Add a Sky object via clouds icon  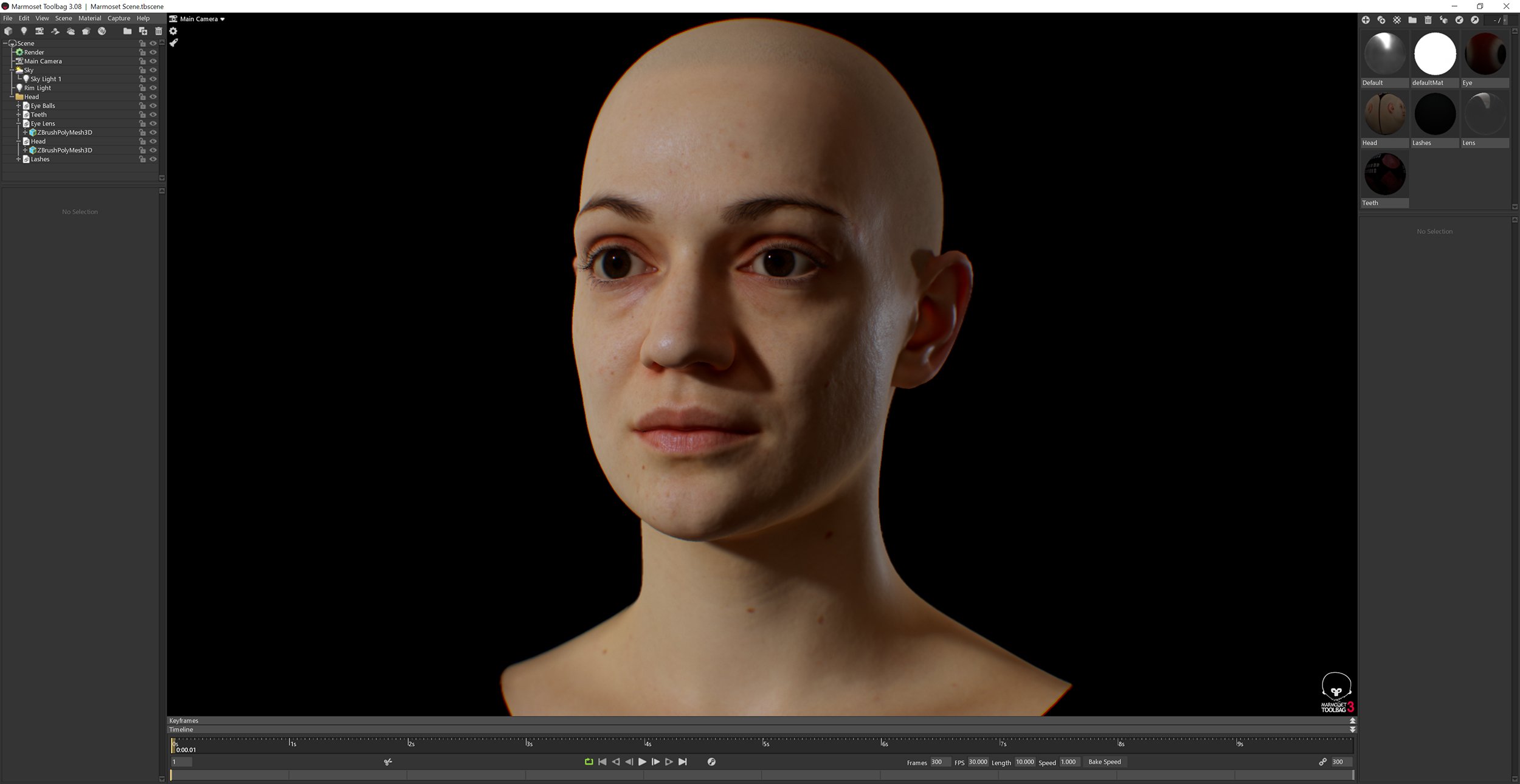coord(71,31)
